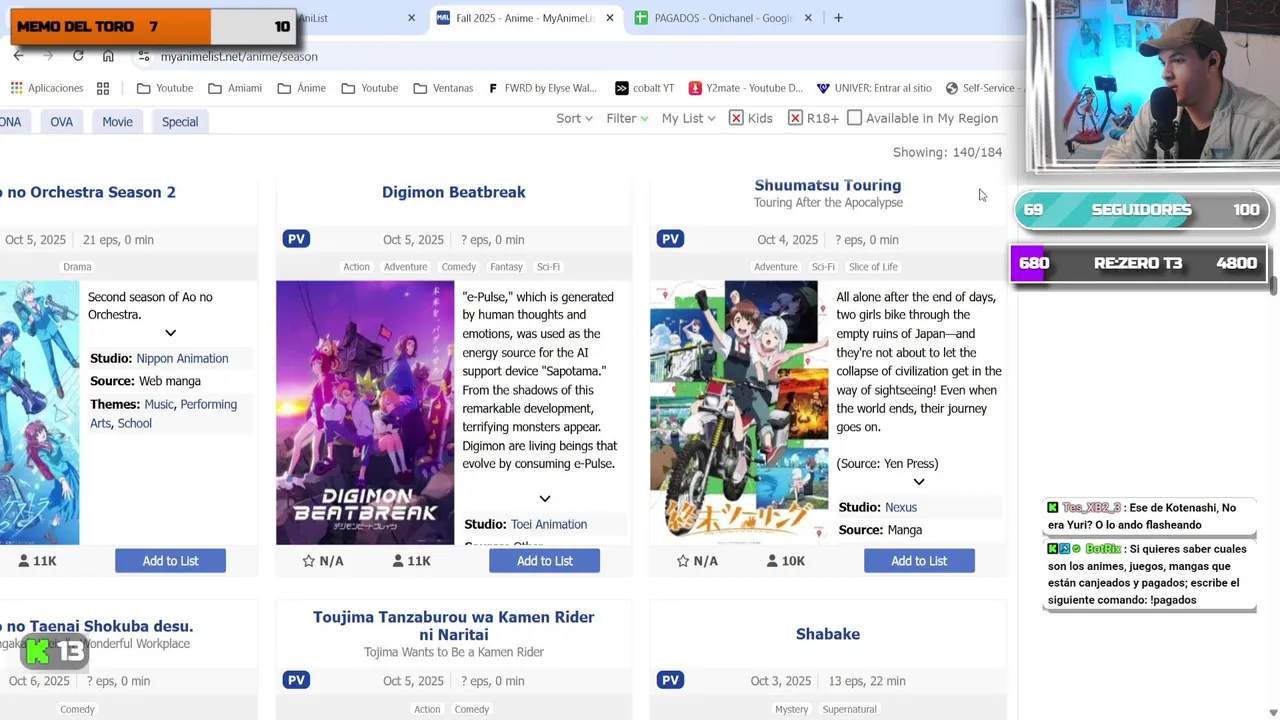
Task: Open the Music theme link
Action: 159,404
